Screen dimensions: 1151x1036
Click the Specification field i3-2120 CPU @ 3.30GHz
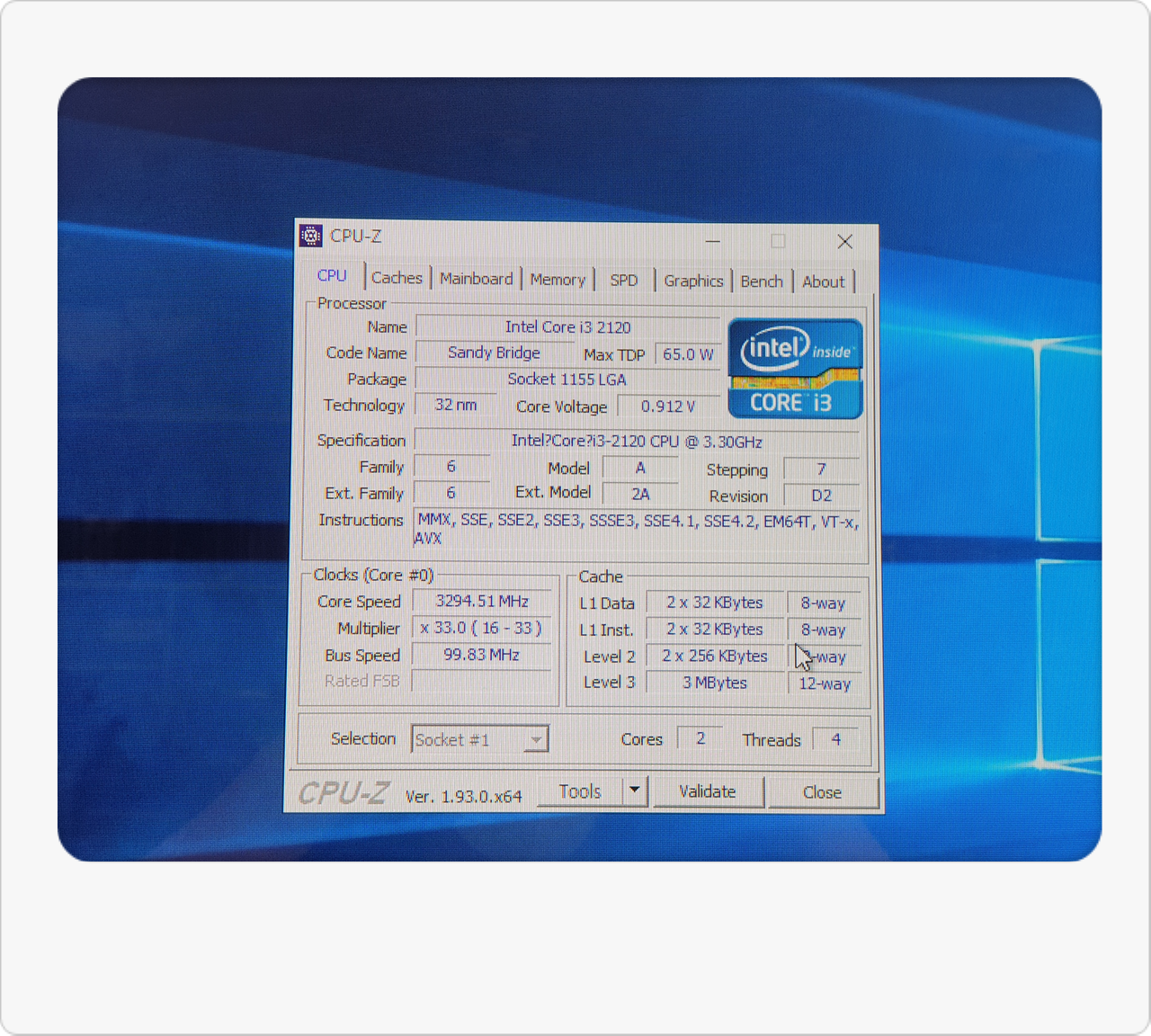(x=637, y=442)
